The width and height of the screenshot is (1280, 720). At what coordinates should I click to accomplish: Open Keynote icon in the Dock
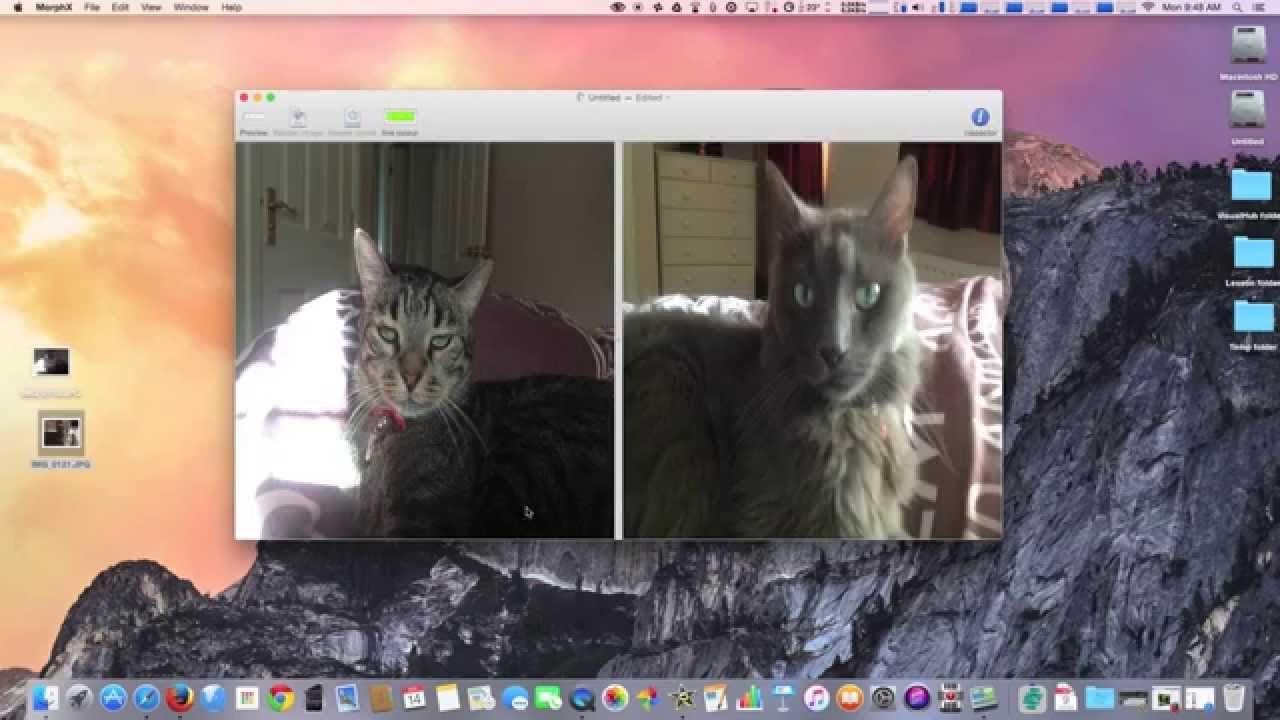click(x=783, y=697)
